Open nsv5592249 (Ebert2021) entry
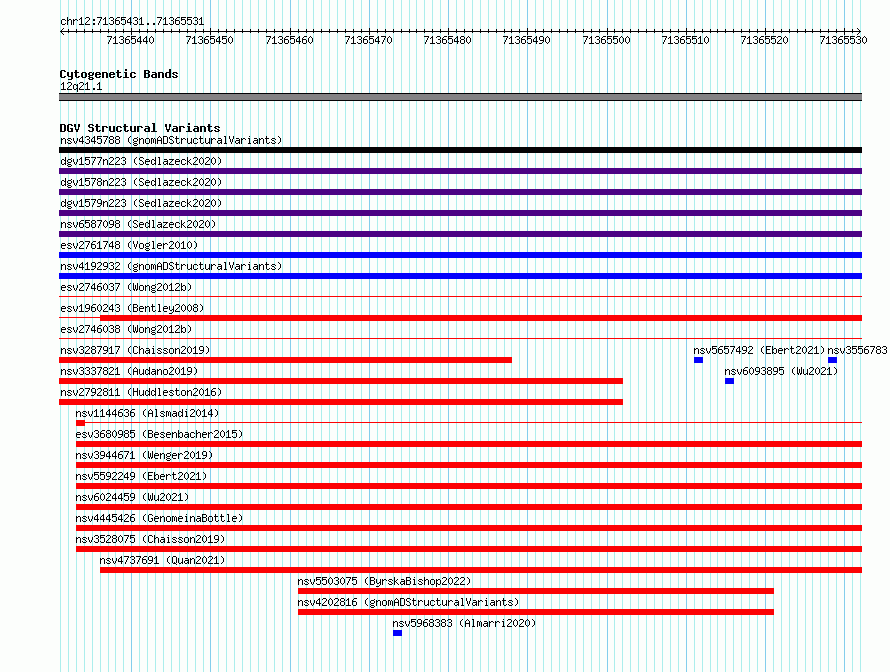 click(141, 476)
